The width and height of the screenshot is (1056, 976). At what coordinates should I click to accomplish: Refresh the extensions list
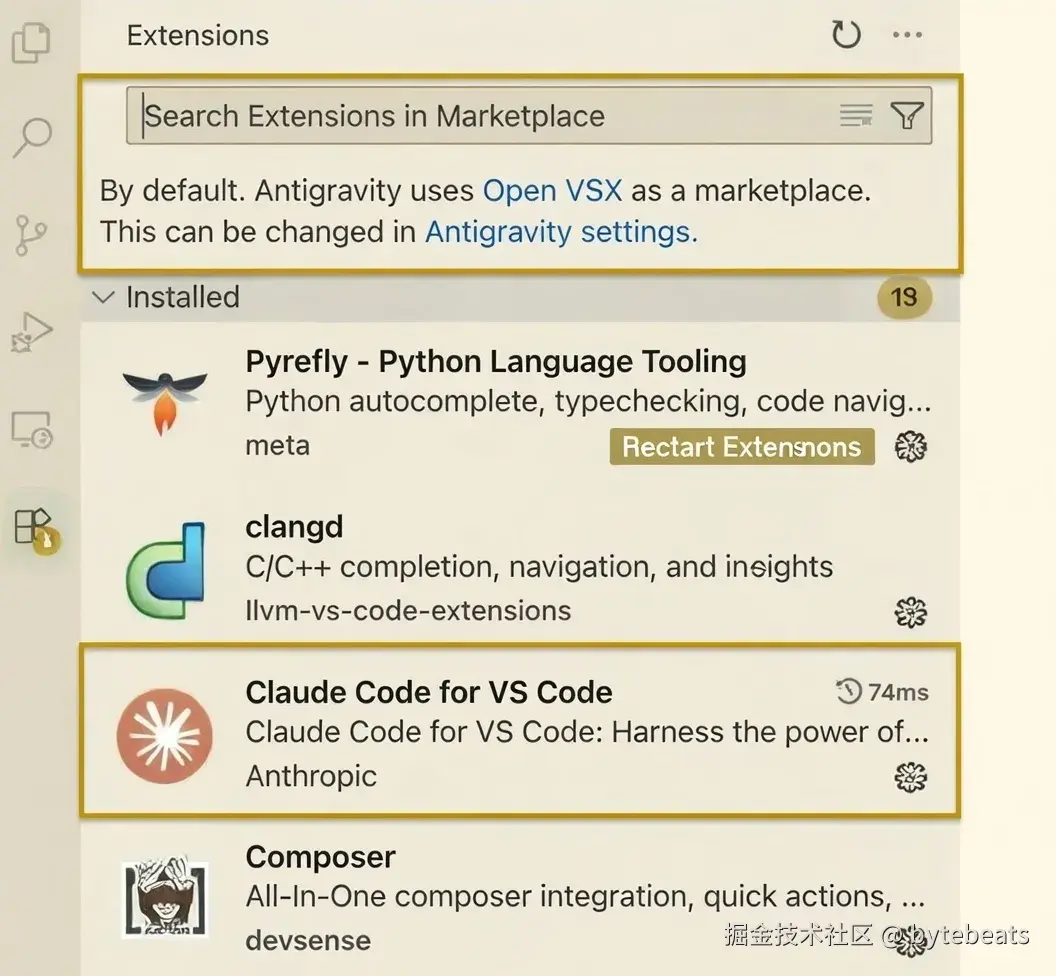coord(846,36)
